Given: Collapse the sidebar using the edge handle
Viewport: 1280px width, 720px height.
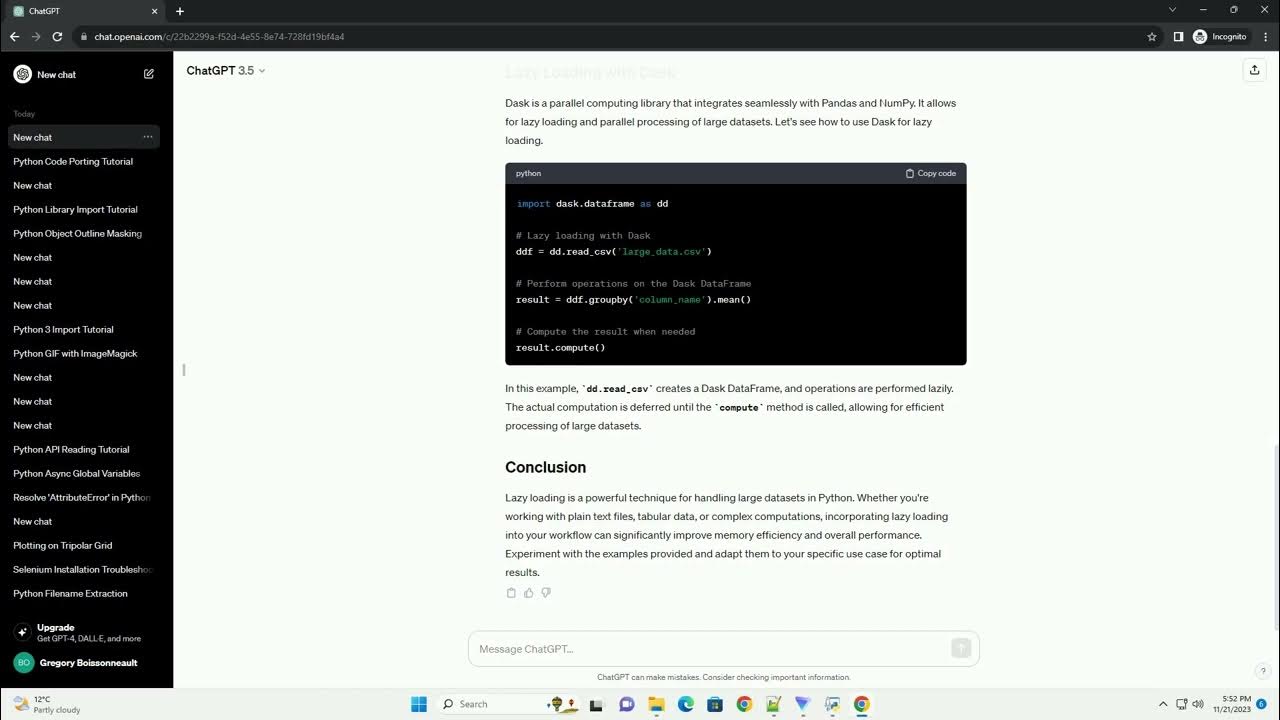Looking at the screenshot, I should click(184, 370).
